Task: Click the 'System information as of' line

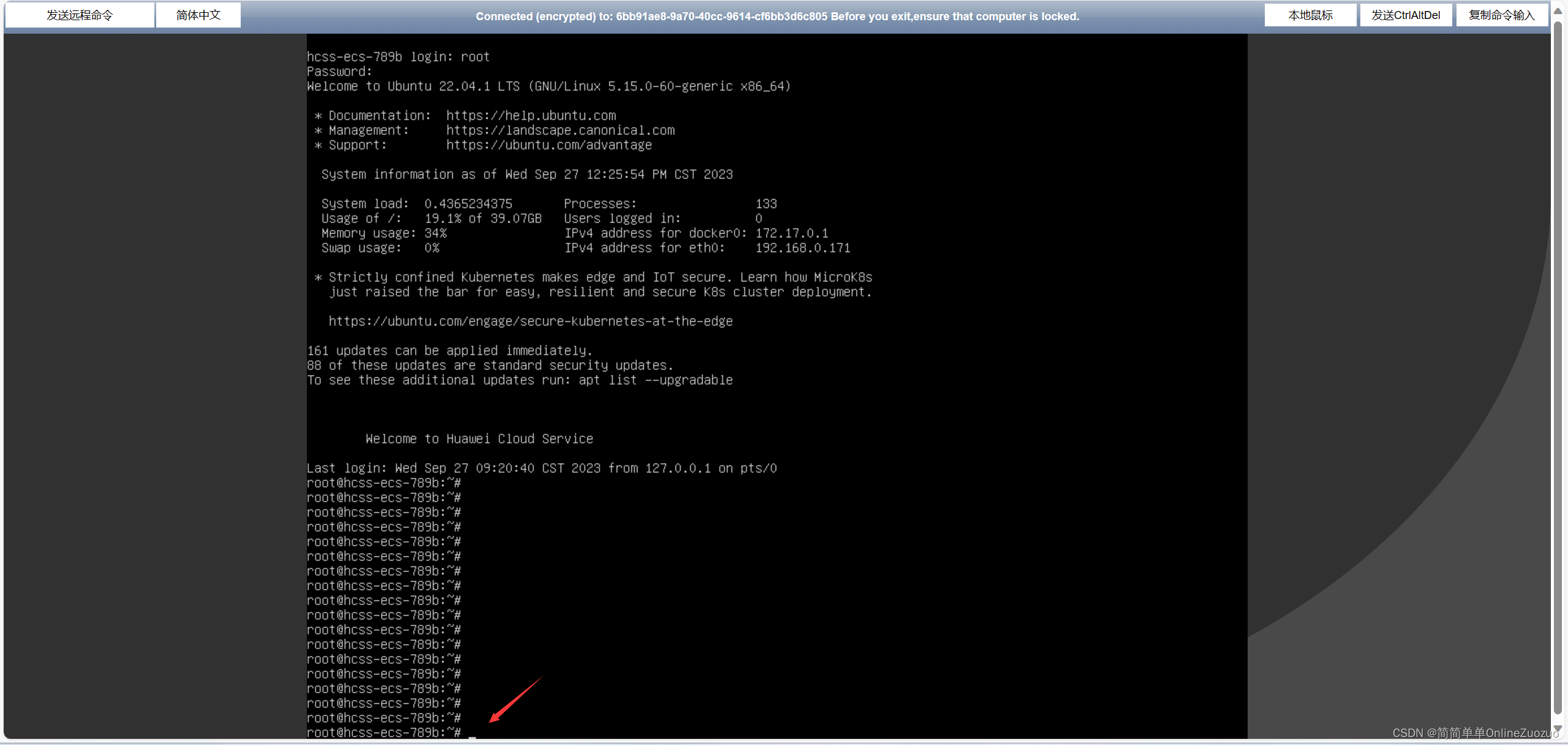Action: (527, 174)
